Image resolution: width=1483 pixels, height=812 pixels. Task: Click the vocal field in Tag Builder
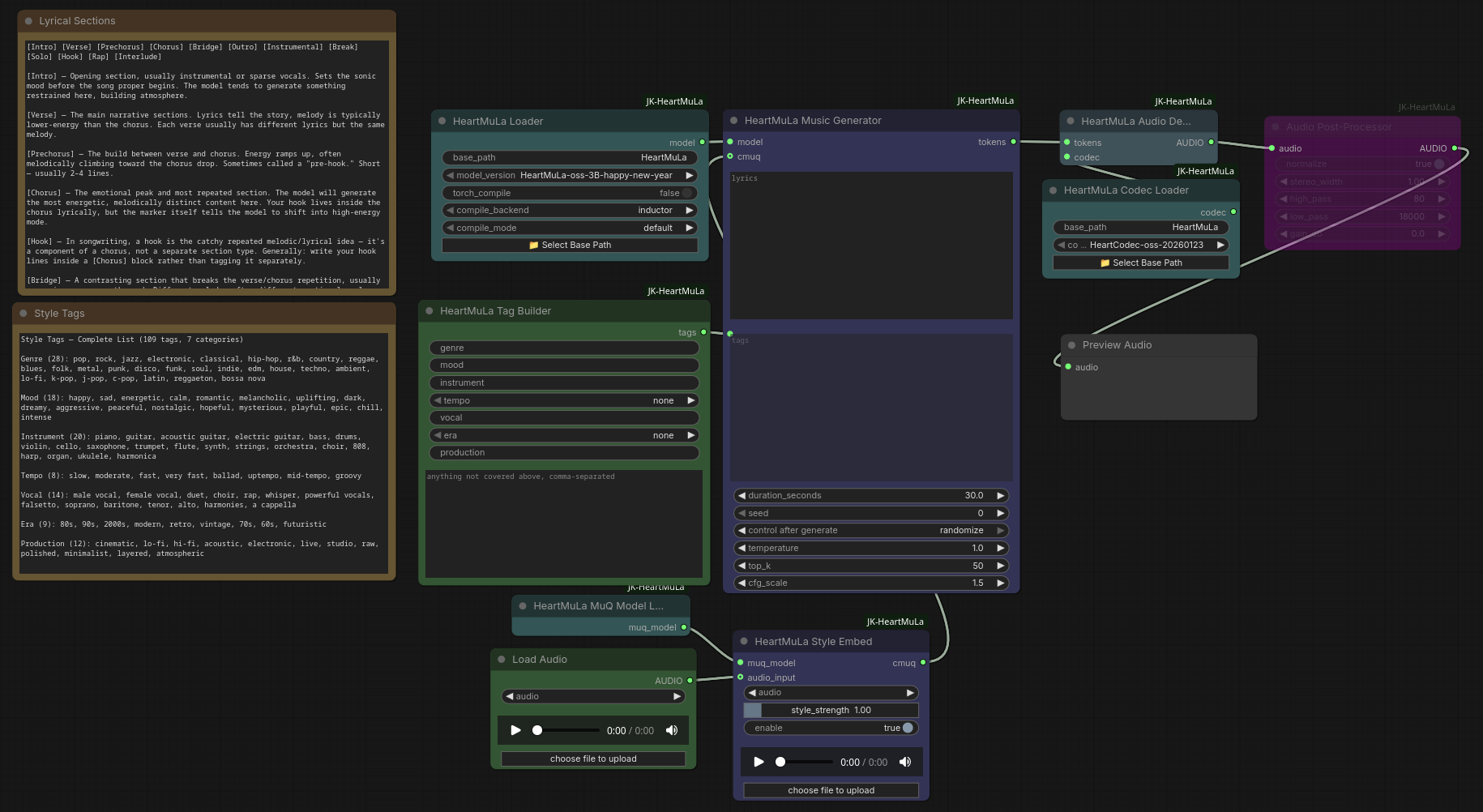pyautogui.click(x=564, y=417)
